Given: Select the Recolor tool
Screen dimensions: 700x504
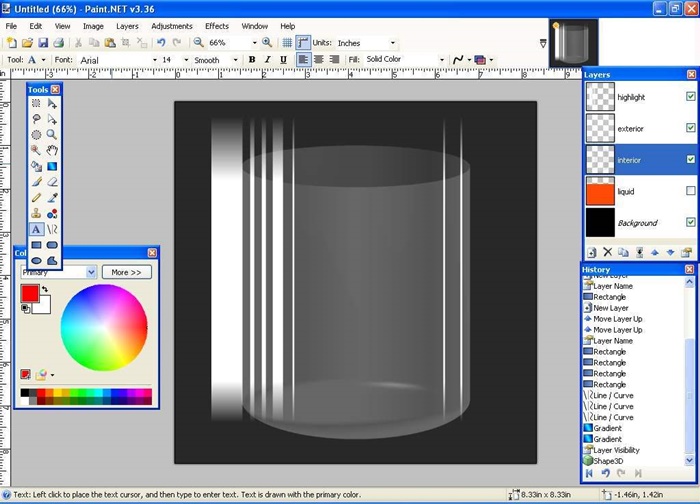Looking at the screenshot, I should click(x=52, y=213).
